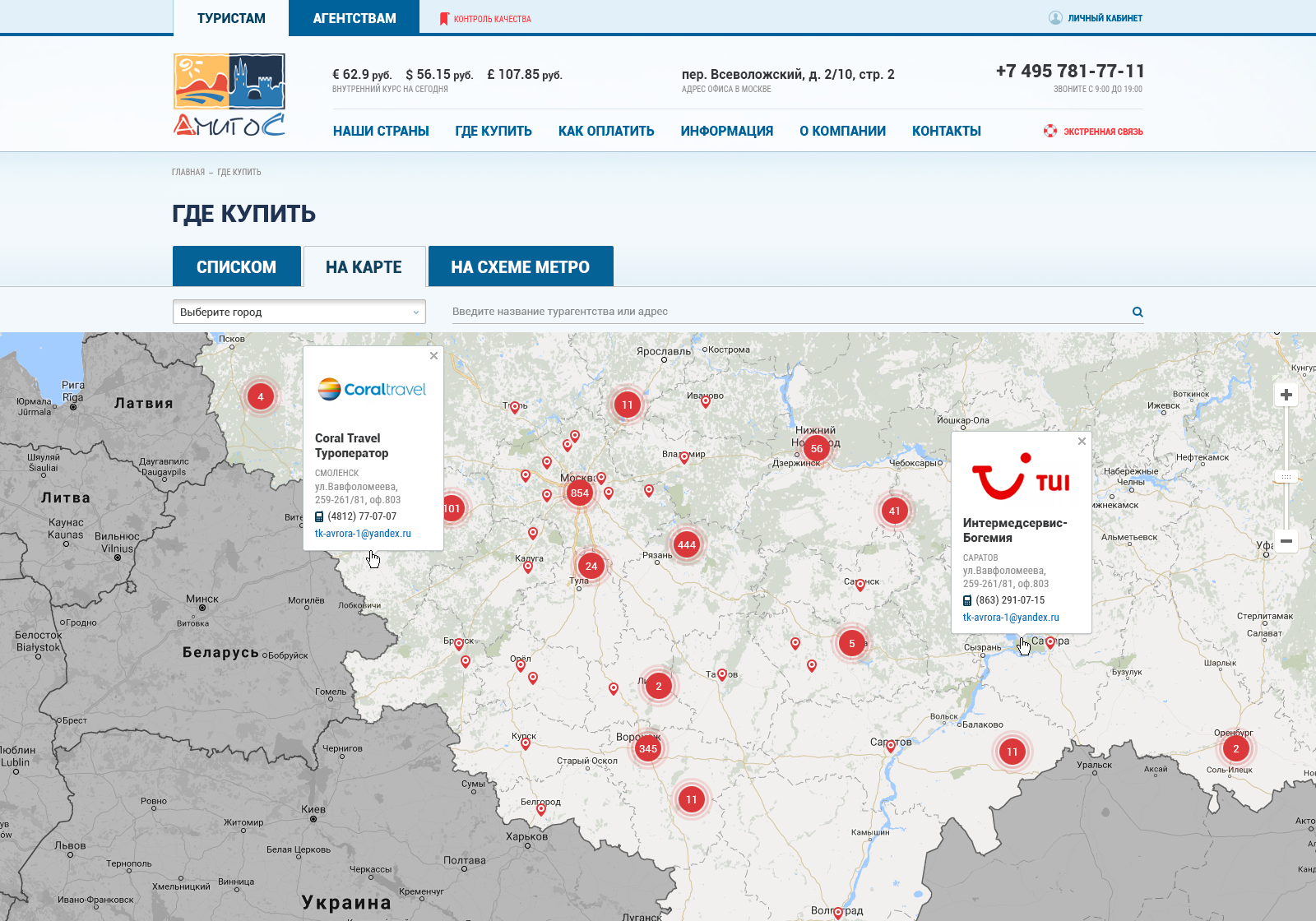
Task: Open the personal account user link
Action: pos(1096,18)
